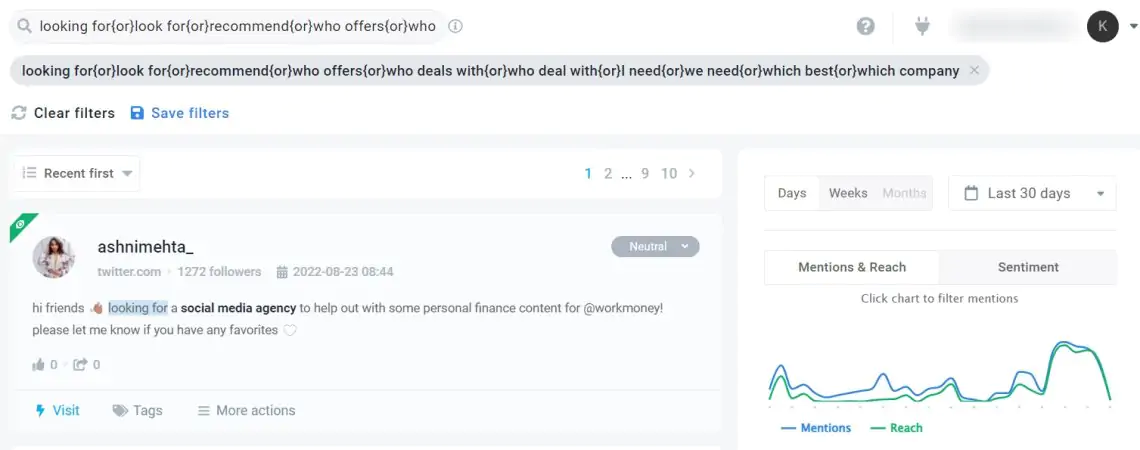Remove the keyword filter chip with X
1140x450 pixels.
975,71
